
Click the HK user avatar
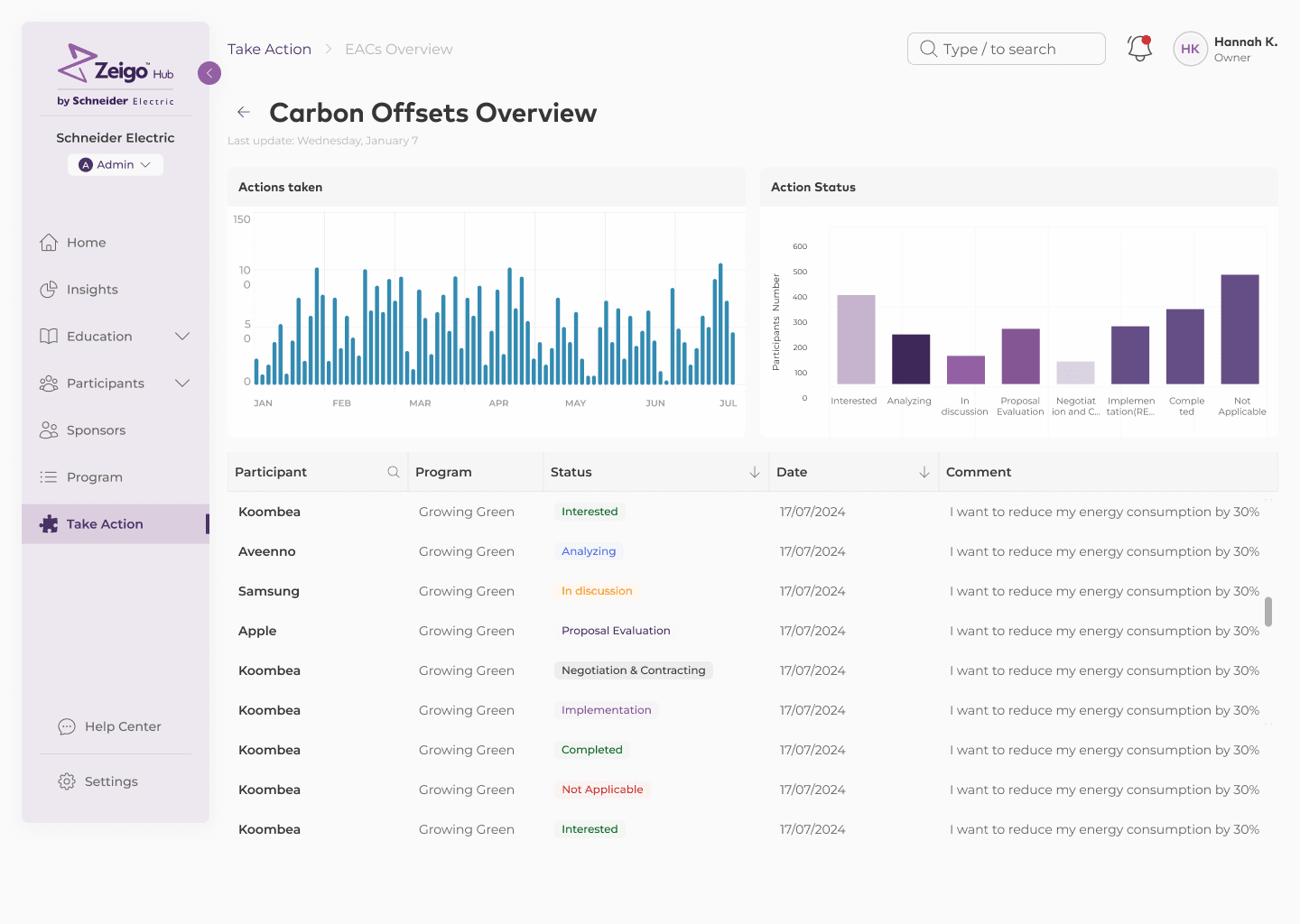[x=1190, y=49]
